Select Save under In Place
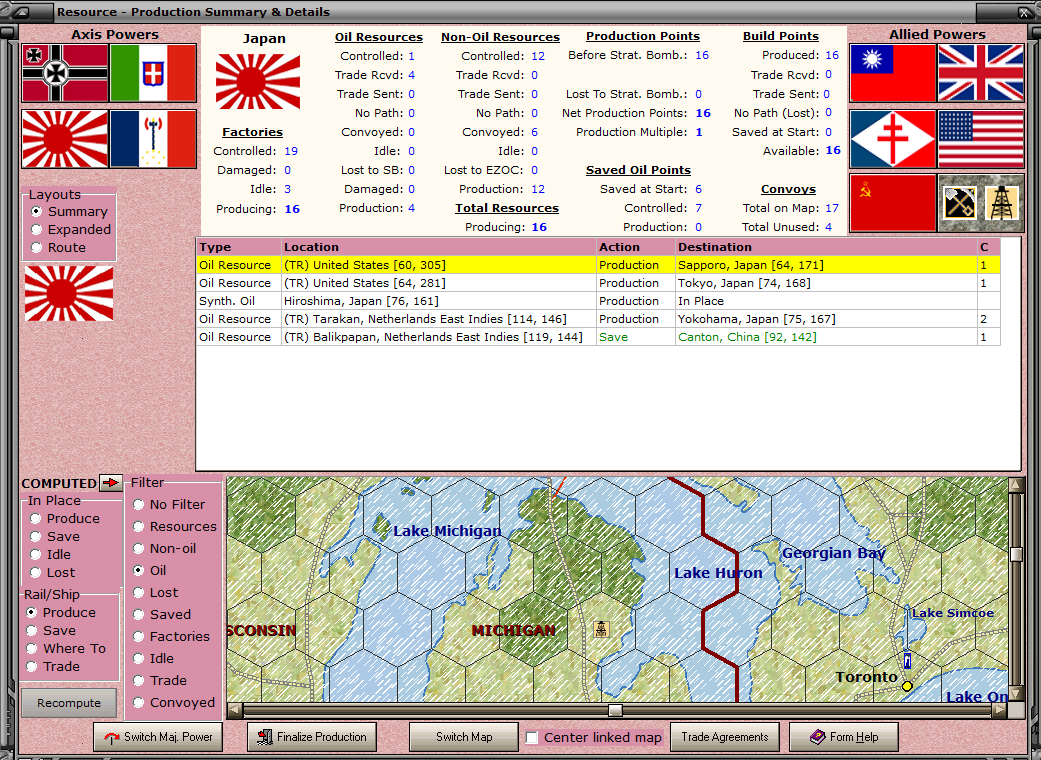The width and height of the screenshot is (1041, 760). point(36,537)
